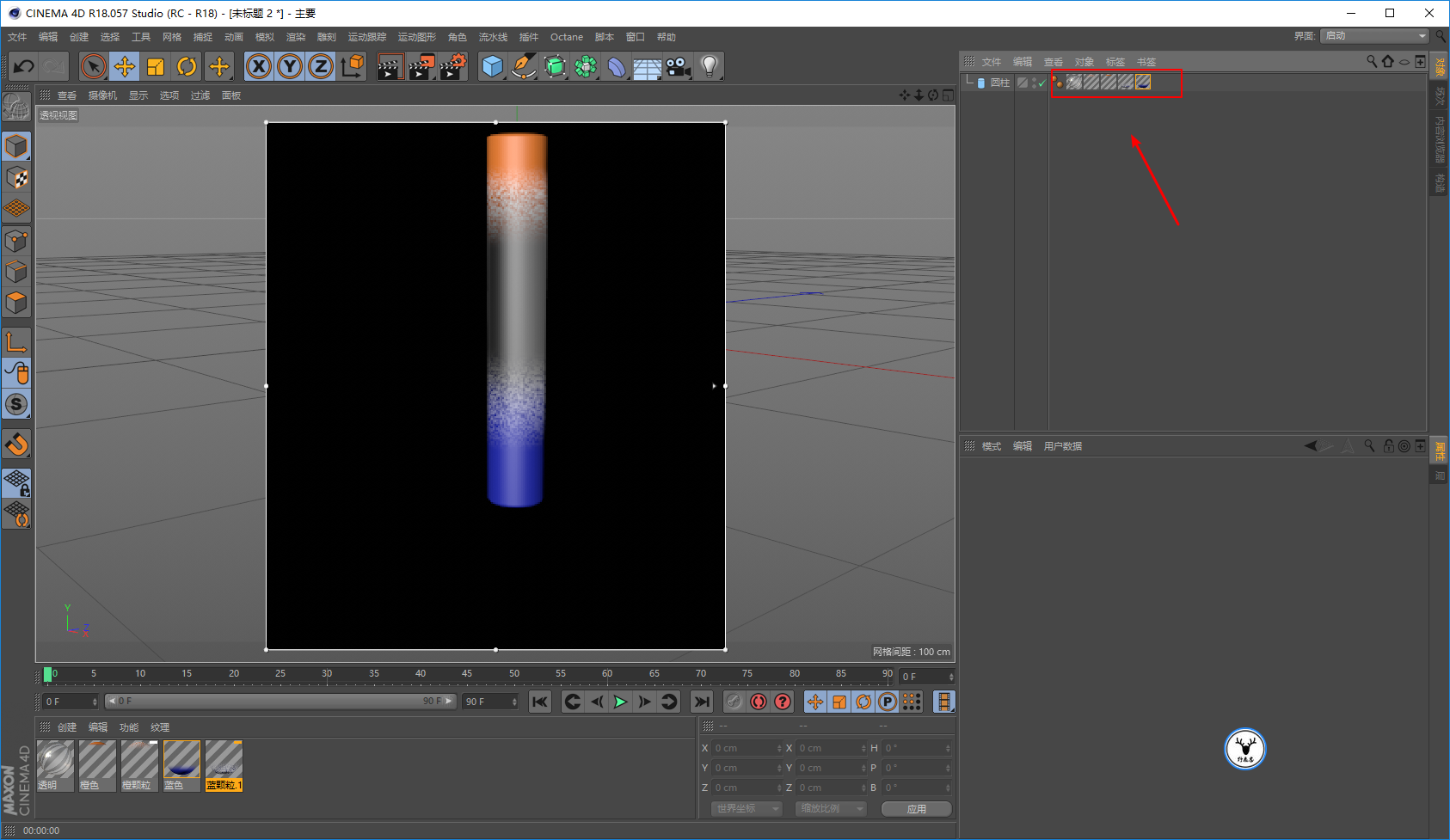
Task: Open the Array modeling objects icon
Action: pos(586,66)
